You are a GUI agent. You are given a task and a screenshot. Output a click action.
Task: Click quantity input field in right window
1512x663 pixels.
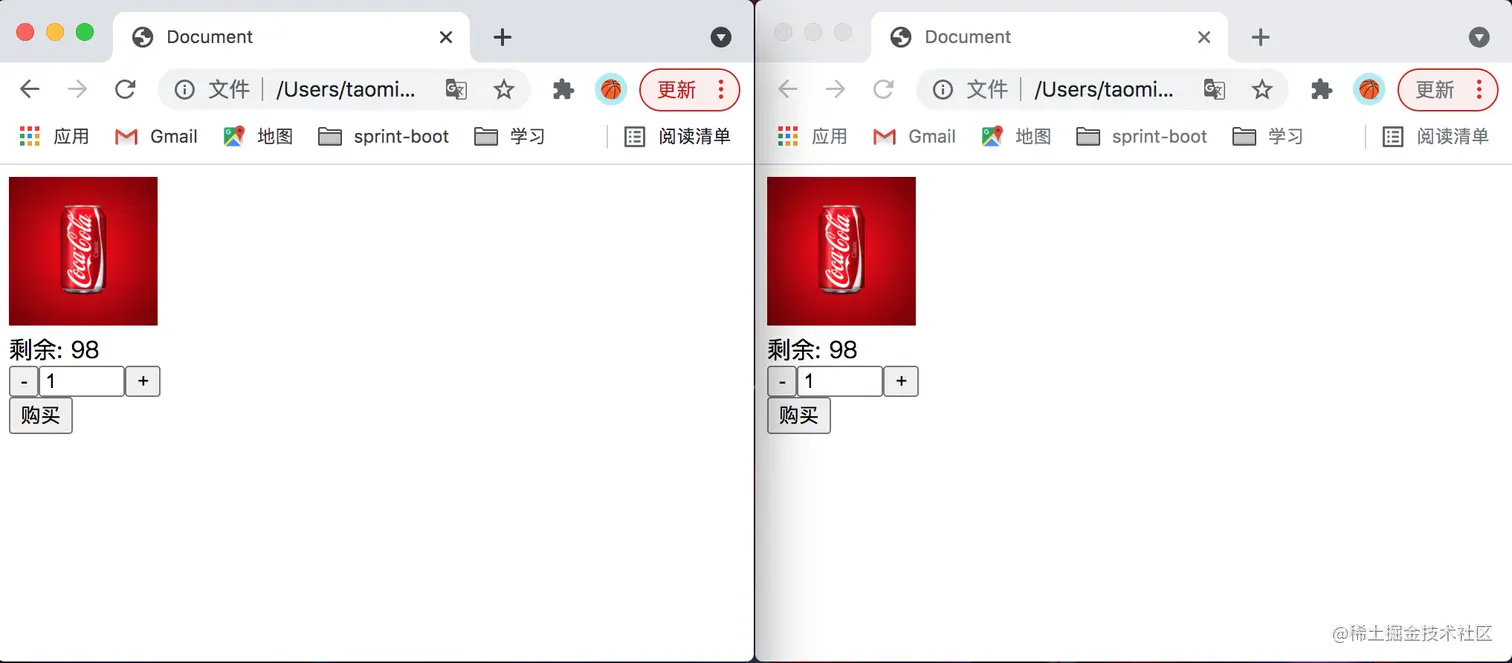[x=840, y=381]
